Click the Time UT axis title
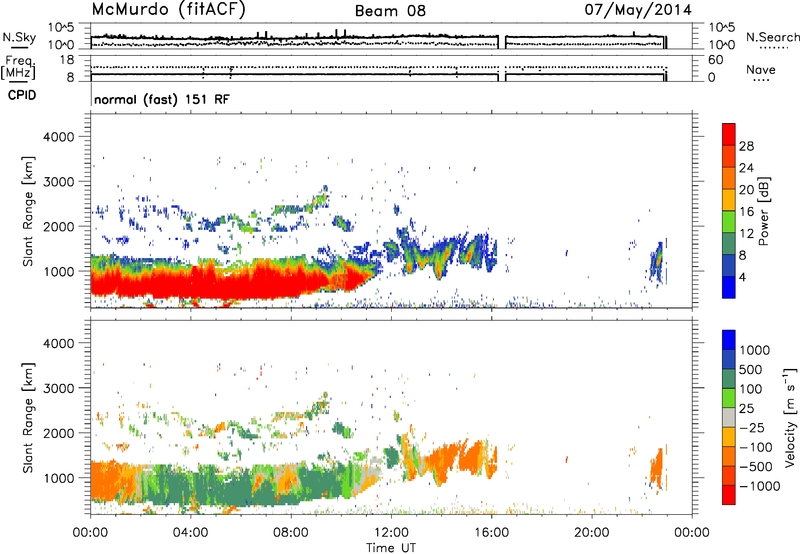Viewport: 800px width, 554px height. coord(391,548)
